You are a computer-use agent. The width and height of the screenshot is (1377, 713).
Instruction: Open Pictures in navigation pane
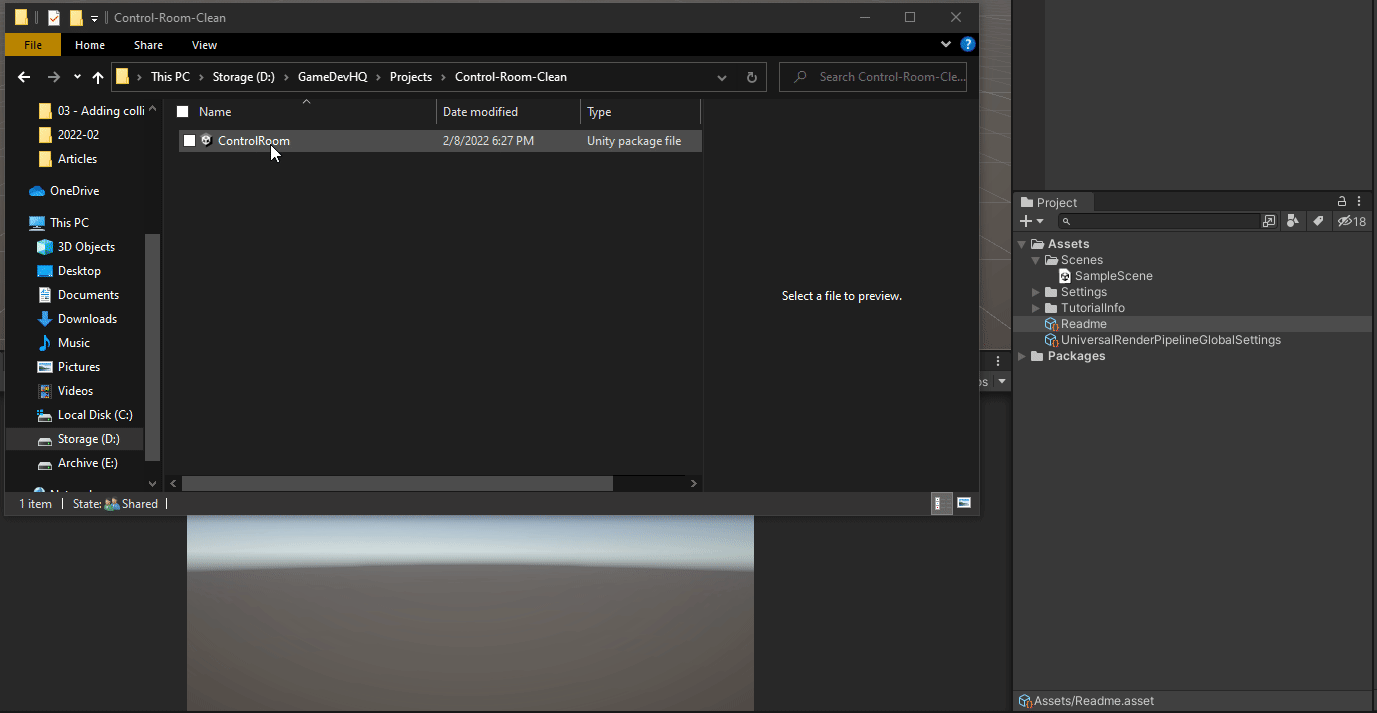point(69,367)
